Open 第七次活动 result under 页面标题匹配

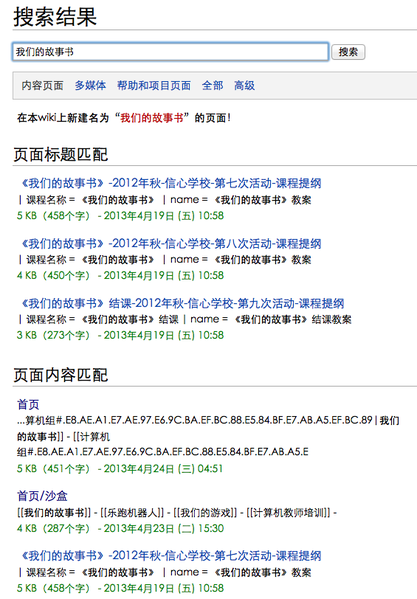tap(171, 183)
